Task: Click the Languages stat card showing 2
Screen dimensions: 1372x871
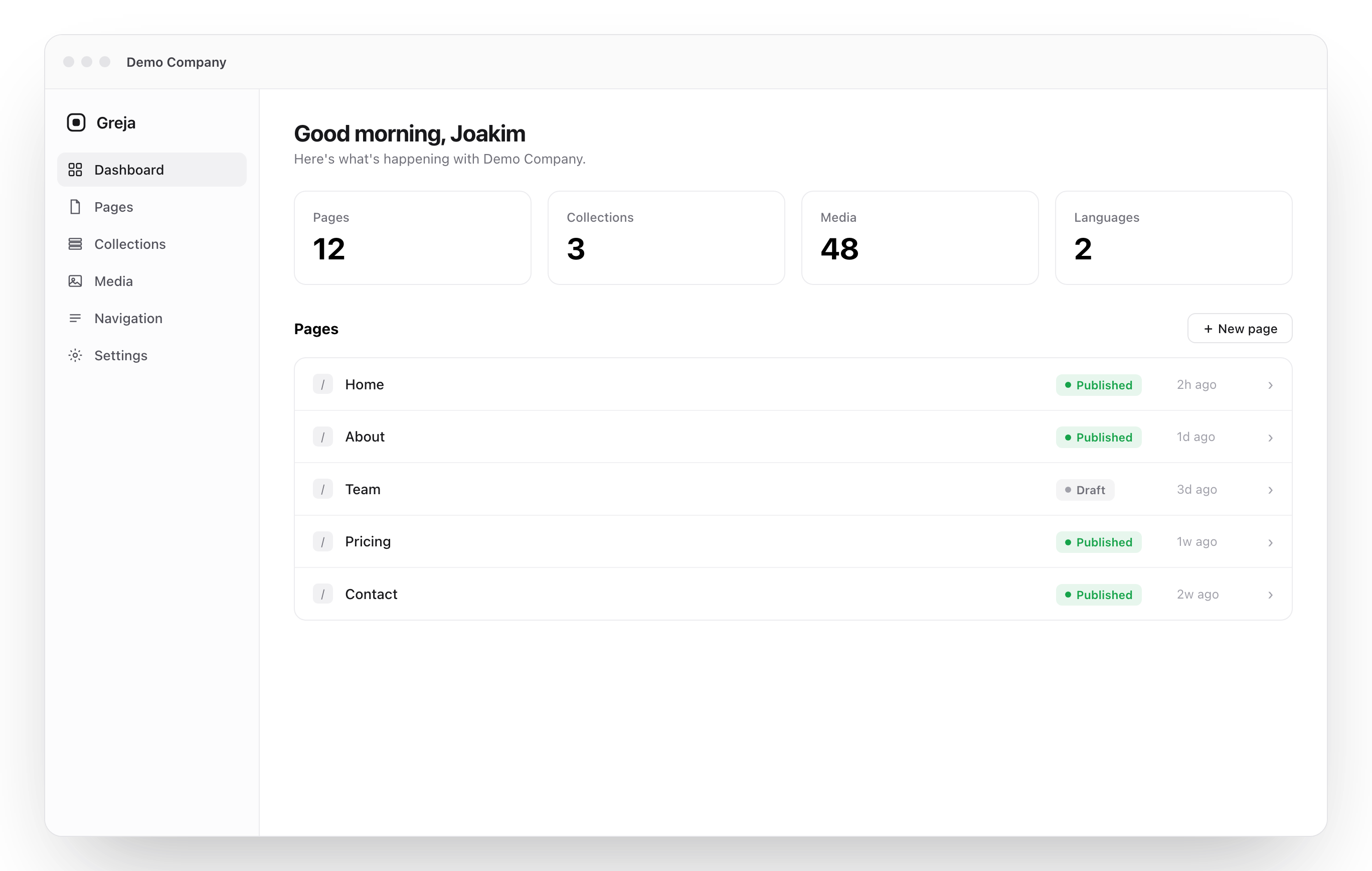Action: point(1173,238)
